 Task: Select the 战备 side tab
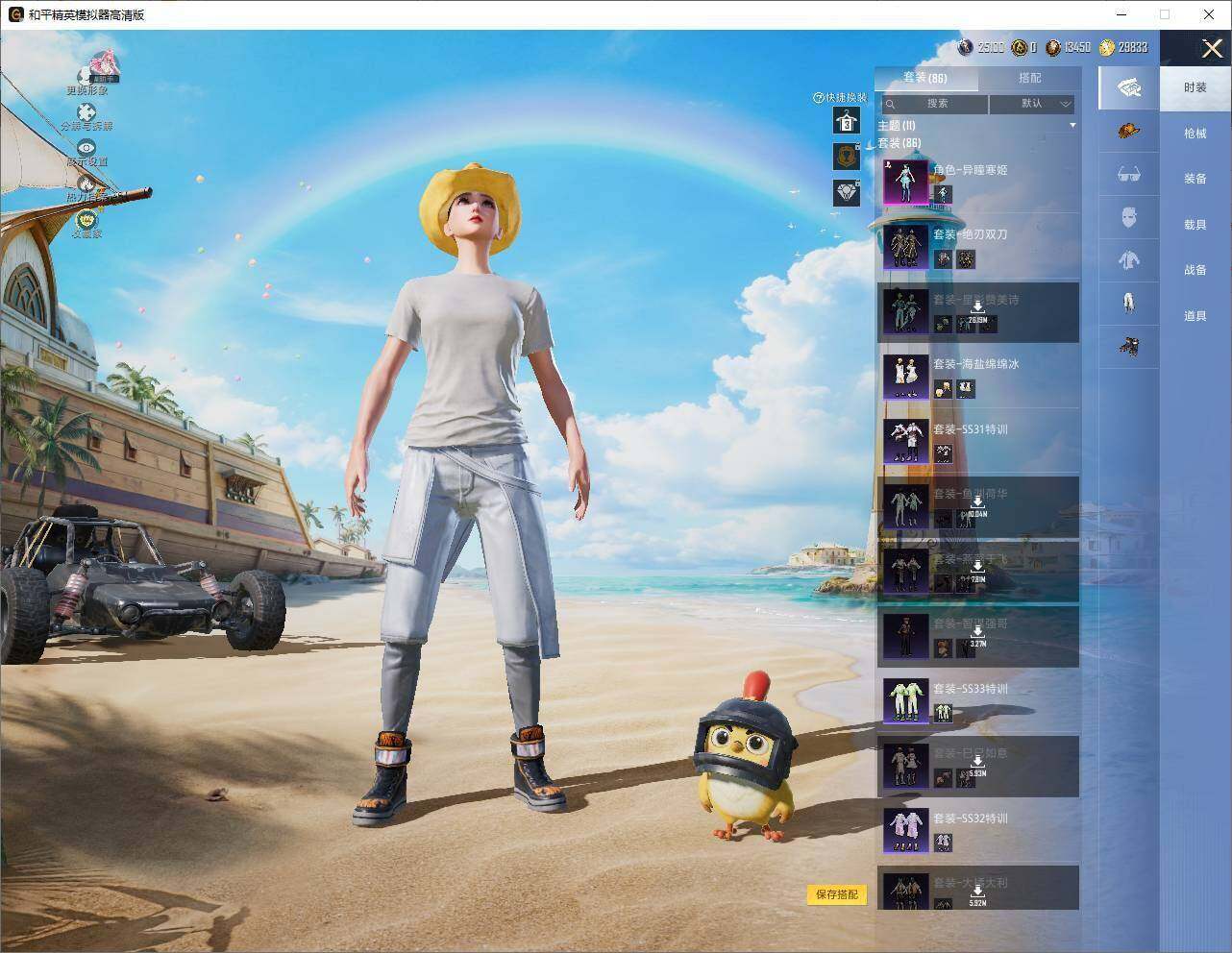tap(1195, 270)
